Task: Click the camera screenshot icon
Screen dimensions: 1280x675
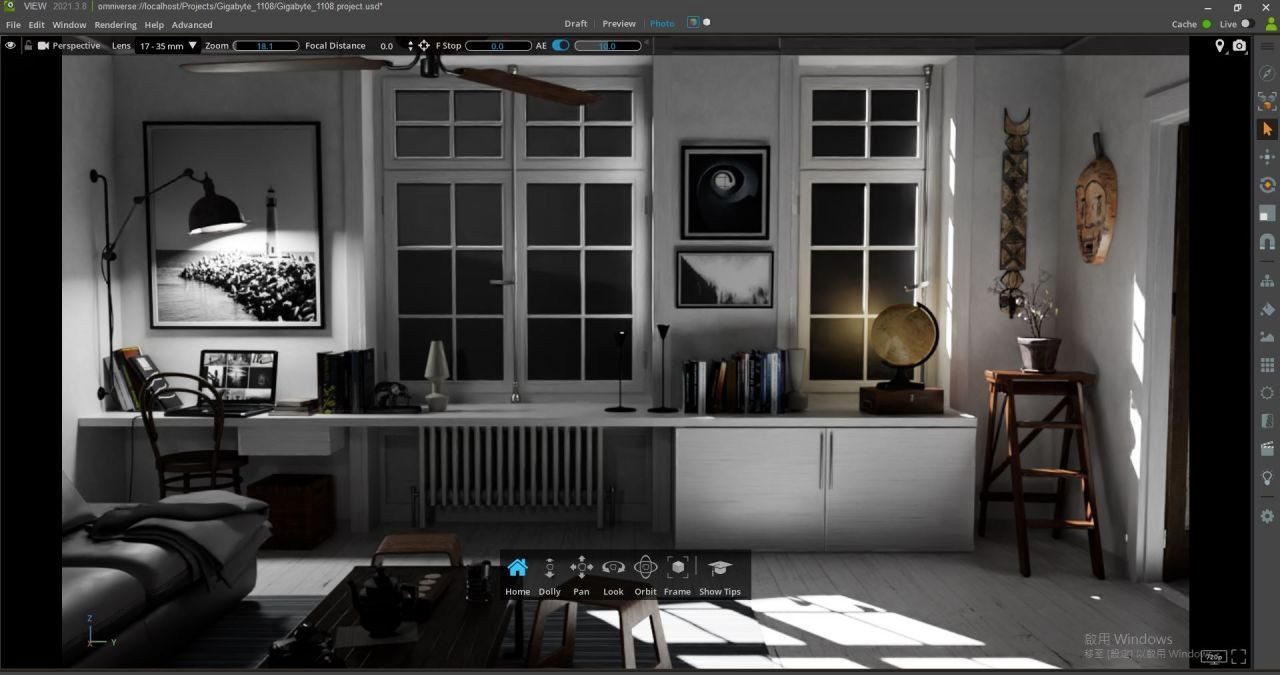Action: (1240, 46)
